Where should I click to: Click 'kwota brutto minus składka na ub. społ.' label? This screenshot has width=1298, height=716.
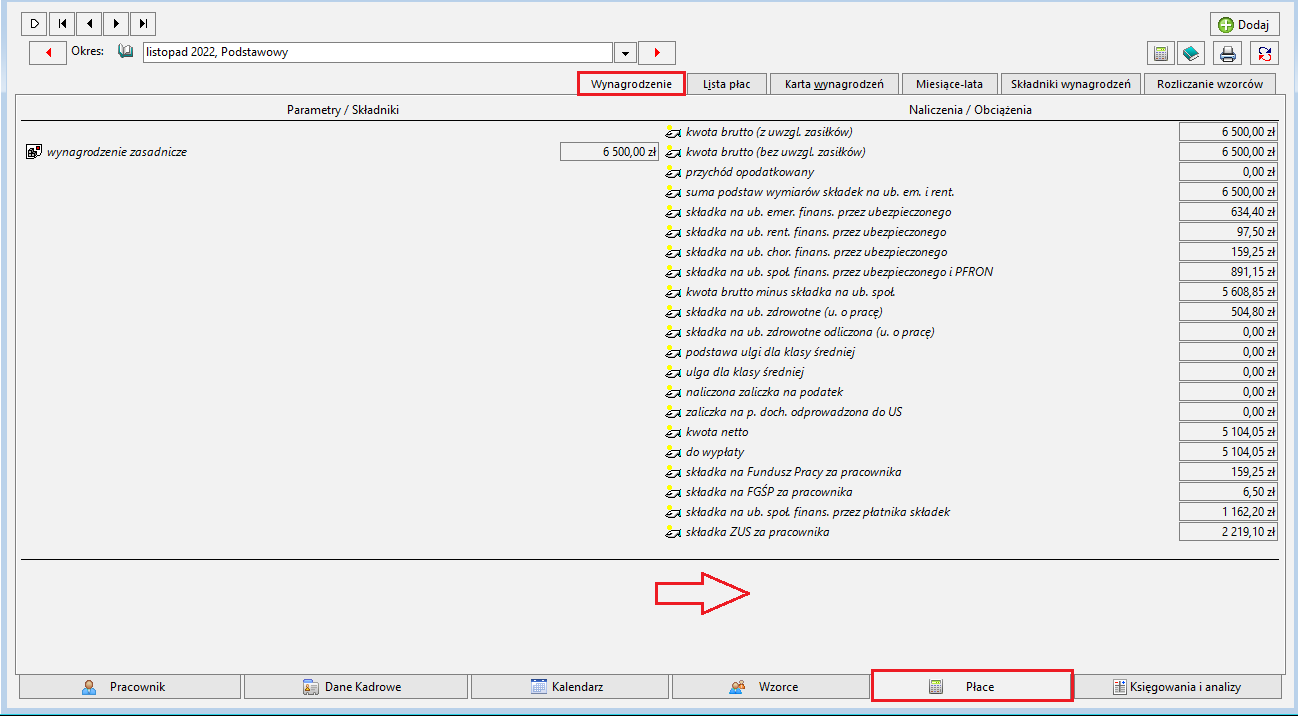tap(789, 292)
